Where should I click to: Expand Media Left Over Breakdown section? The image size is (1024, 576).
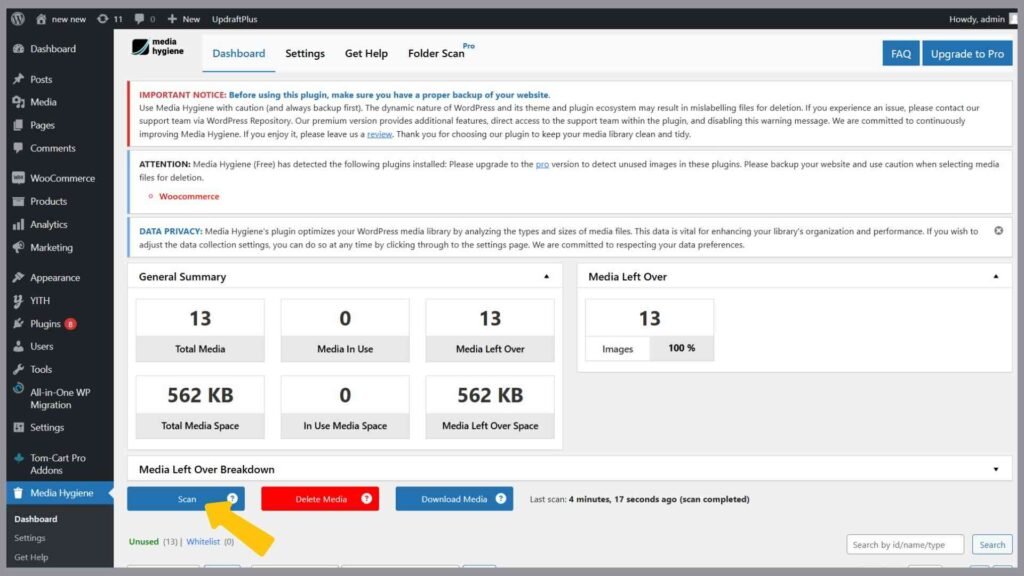pos(996,470)
